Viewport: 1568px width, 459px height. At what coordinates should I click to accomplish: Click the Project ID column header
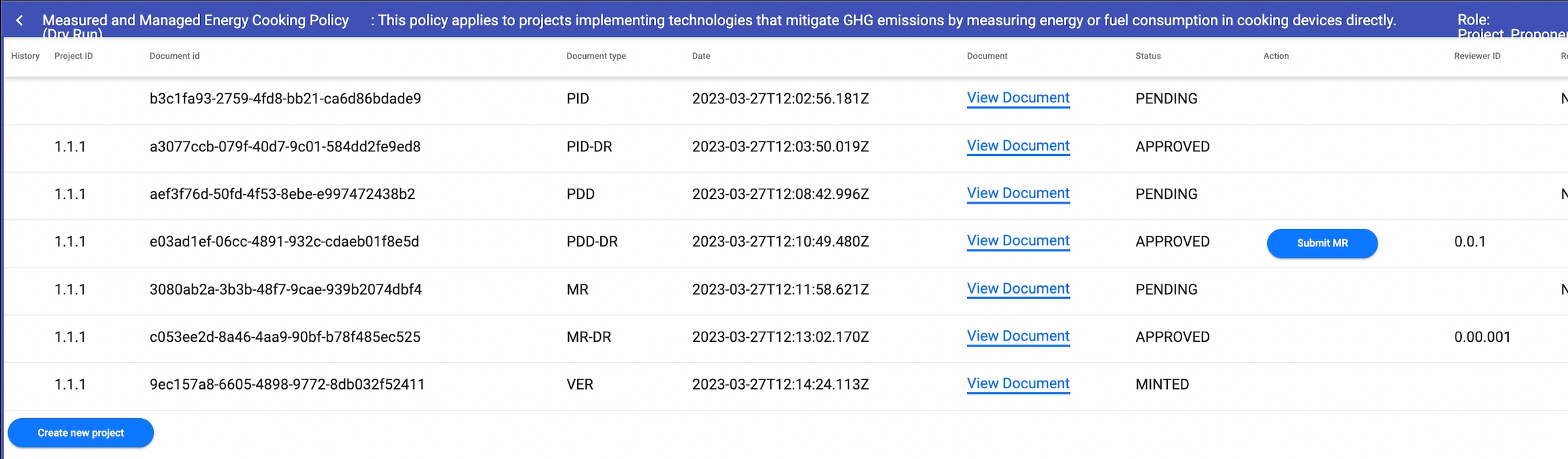pos(73,56)
